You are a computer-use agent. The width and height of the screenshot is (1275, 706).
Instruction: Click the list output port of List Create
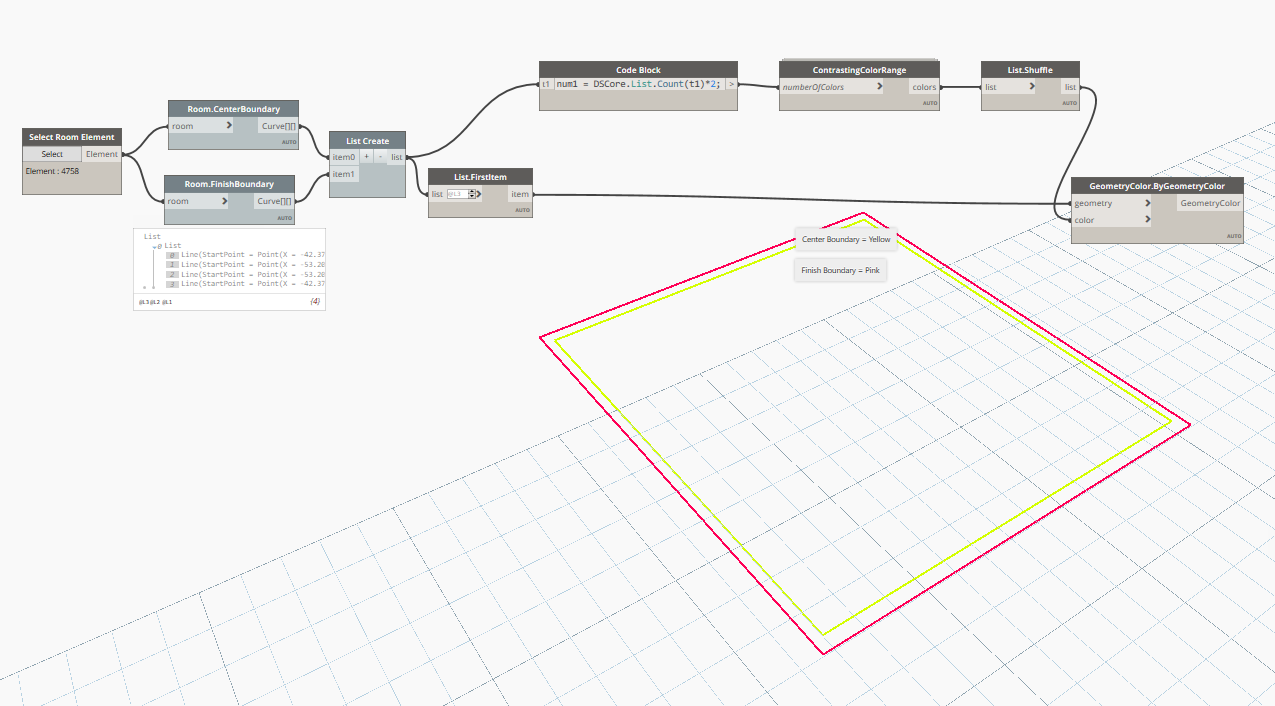[x=396, y=157]
